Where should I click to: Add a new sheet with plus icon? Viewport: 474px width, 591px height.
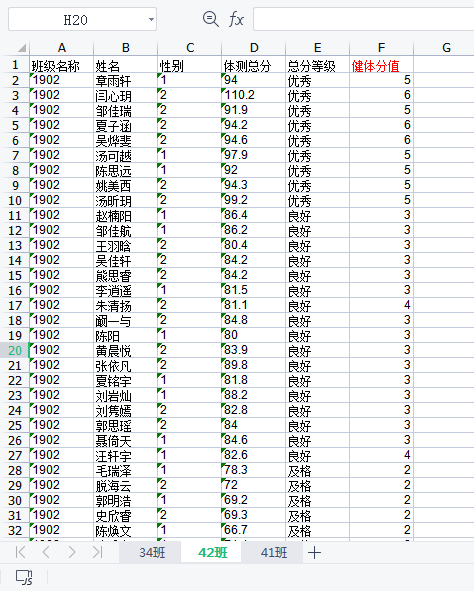[314, 553]
